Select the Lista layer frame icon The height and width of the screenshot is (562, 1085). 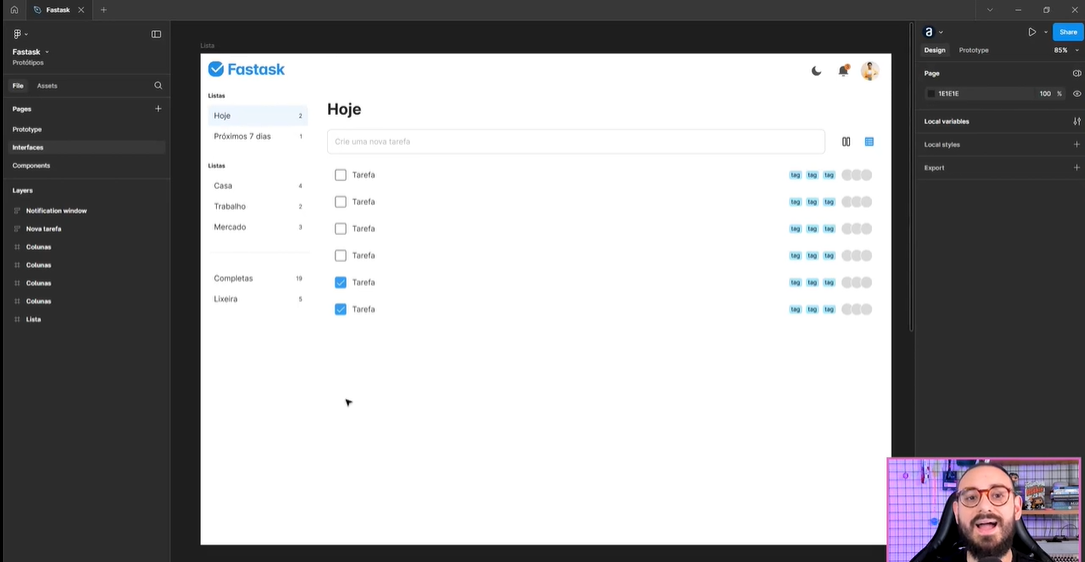point(17,319)
